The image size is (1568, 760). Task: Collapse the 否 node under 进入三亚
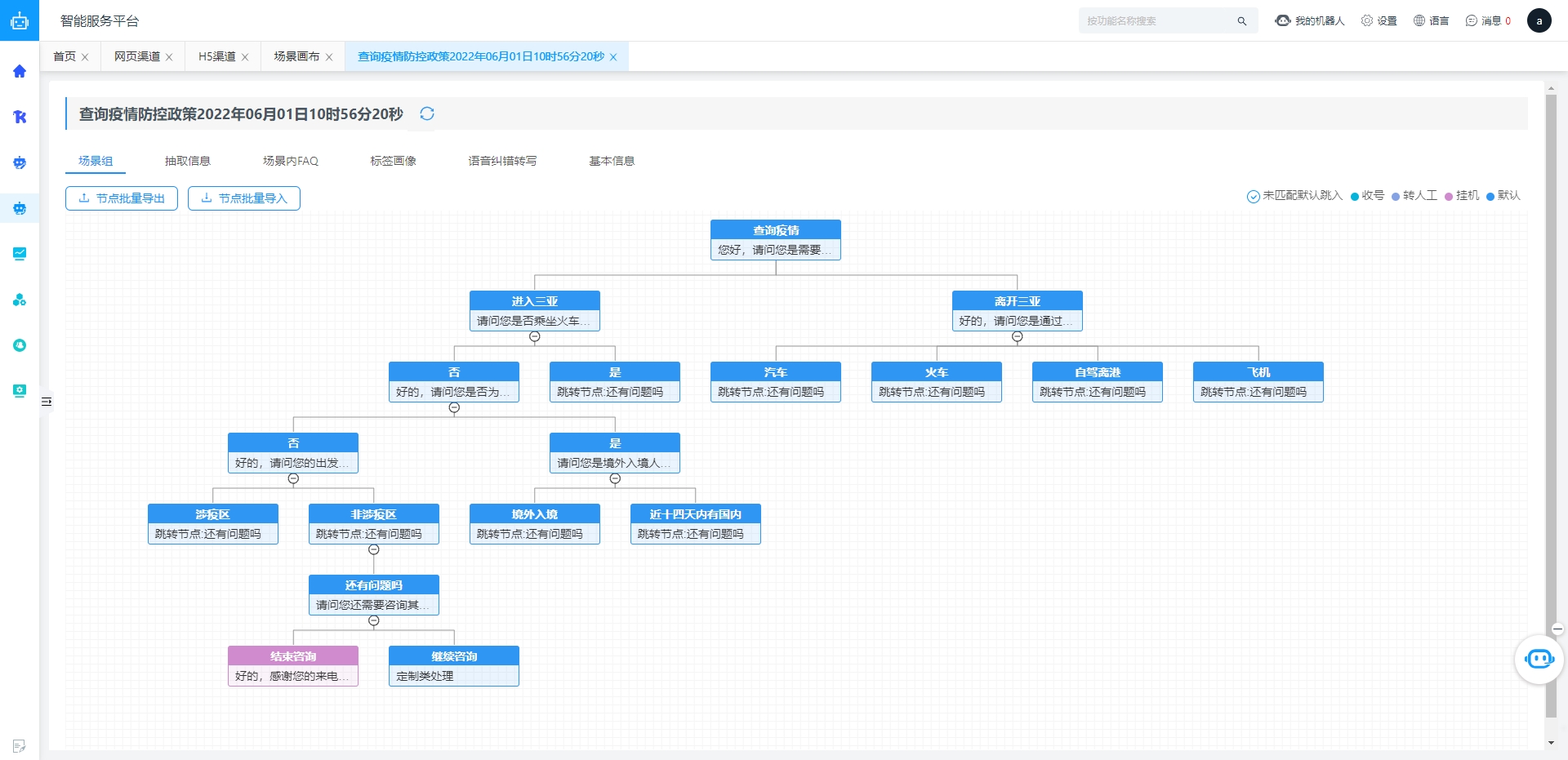point(454,407)
